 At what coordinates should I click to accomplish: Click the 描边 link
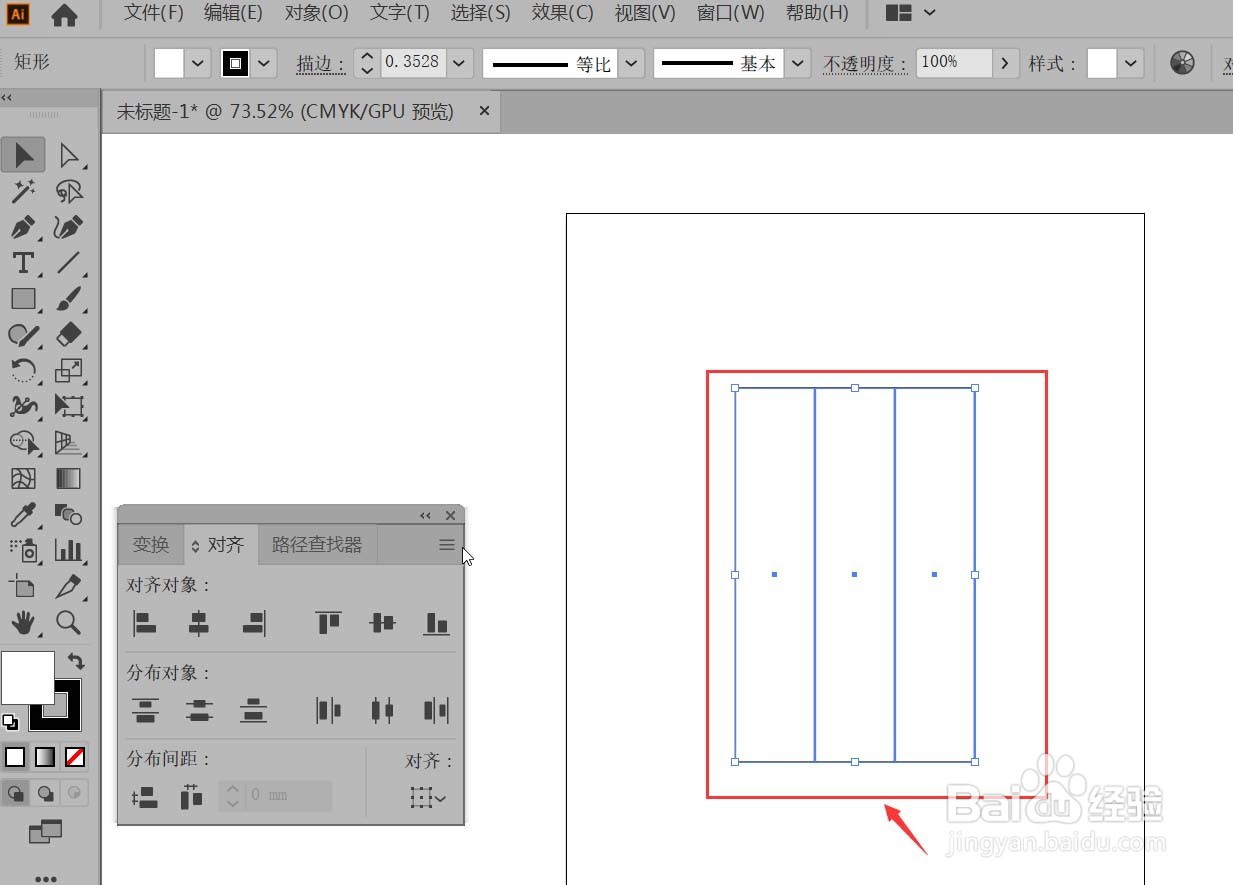coord(320,64)
